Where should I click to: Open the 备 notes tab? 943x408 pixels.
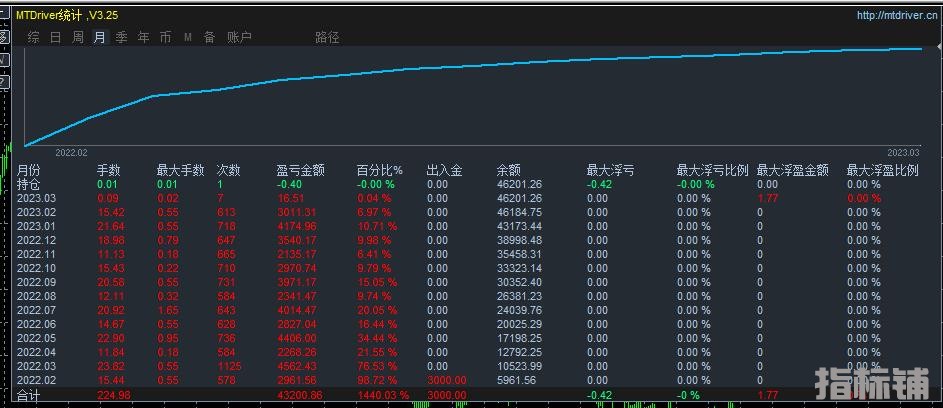click(209, 38)
